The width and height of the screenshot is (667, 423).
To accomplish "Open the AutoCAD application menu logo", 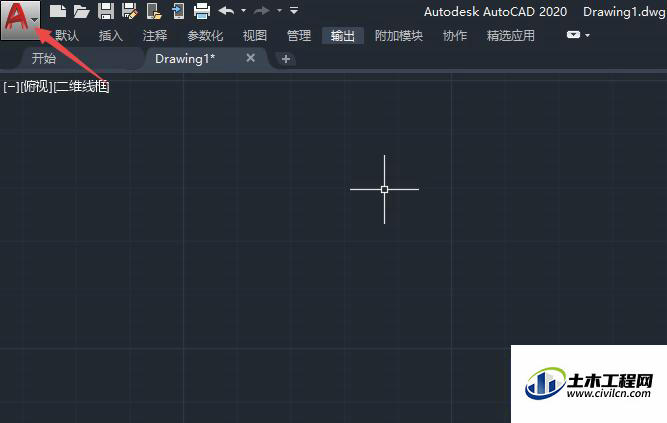I will tap(20, 19).
